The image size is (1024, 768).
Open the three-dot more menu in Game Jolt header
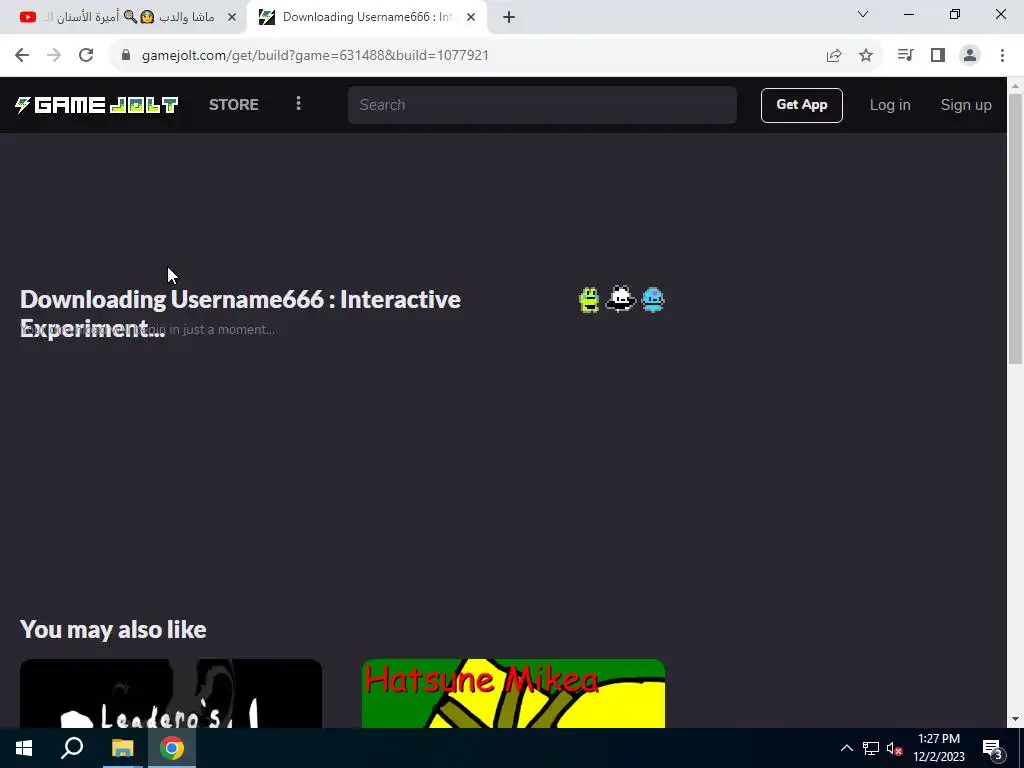(298, 103)
